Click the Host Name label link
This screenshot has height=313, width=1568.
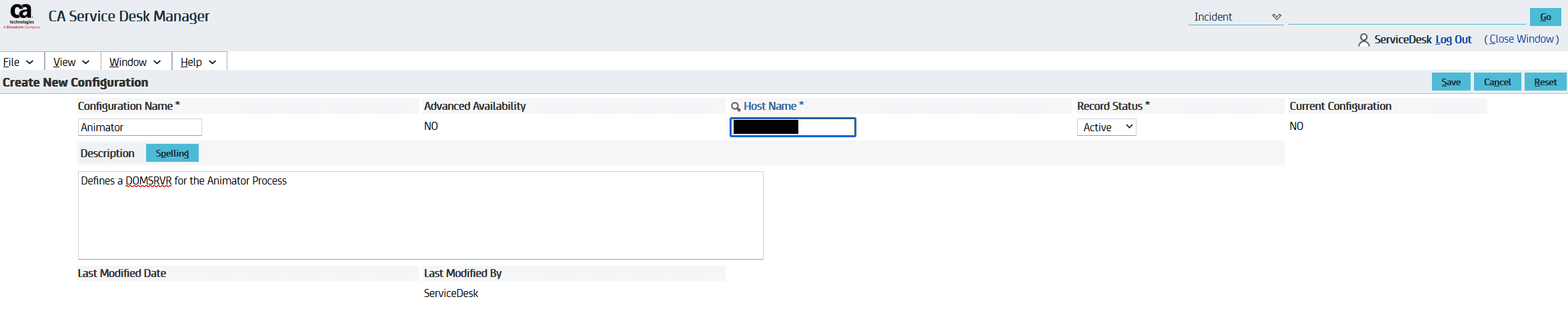770,106
